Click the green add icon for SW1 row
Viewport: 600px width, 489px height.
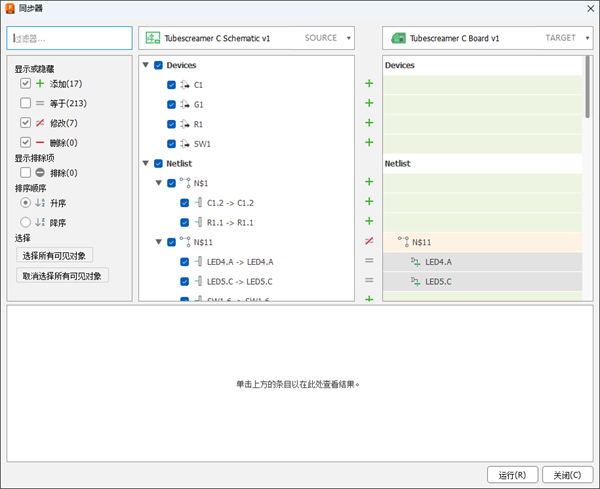[x=369, y=142]
